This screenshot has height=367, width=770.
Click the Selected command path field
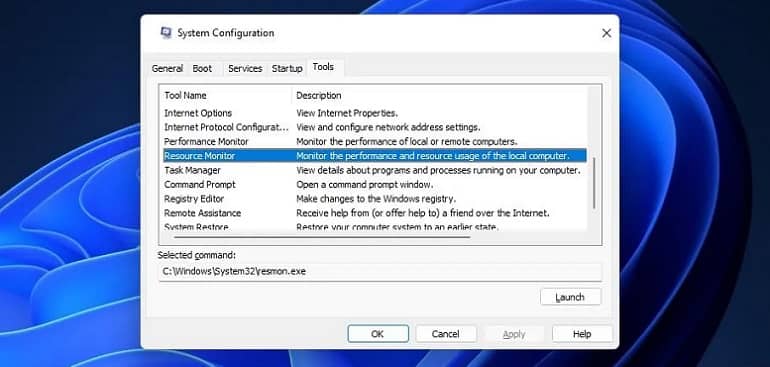pyautogui.click(x=380, y=272)
